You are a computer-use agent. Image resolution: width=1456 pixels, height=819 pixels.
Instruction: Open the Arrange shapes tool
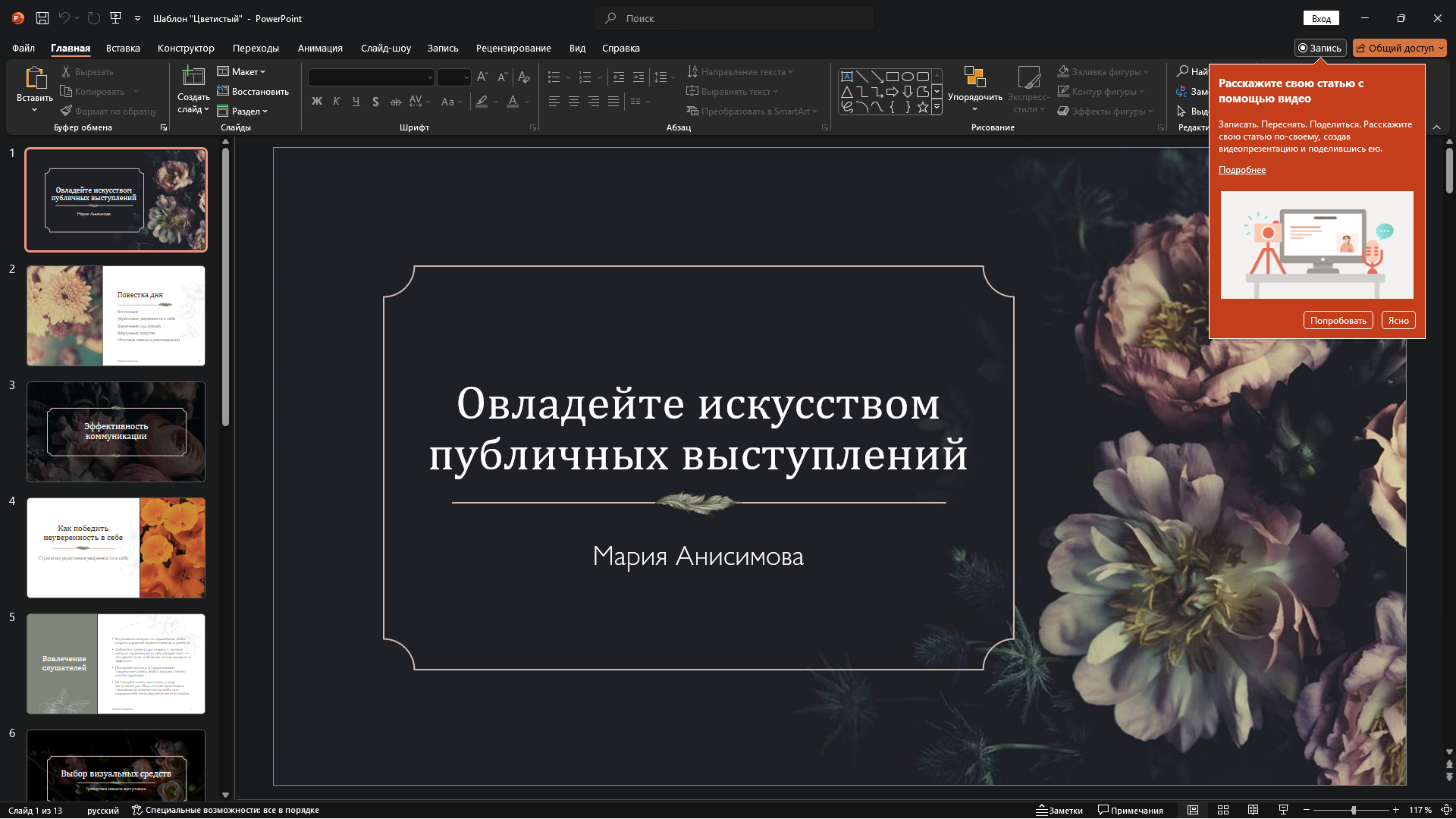tap(974, 85)
